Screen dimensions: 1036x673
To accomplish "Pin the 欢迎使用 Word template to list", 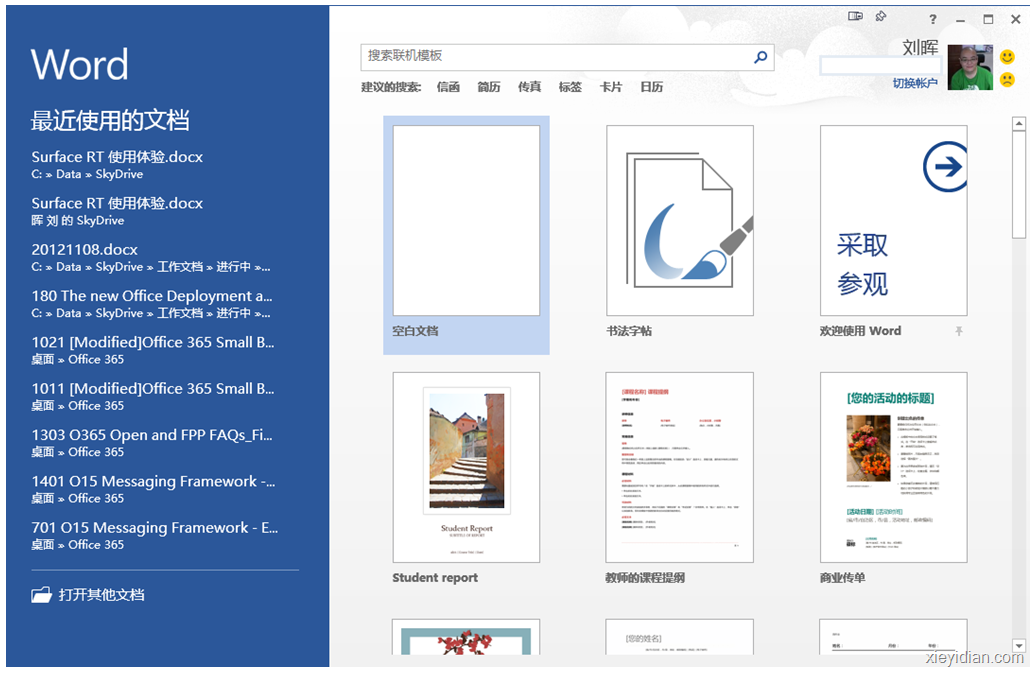I will (x=959, y=331).
